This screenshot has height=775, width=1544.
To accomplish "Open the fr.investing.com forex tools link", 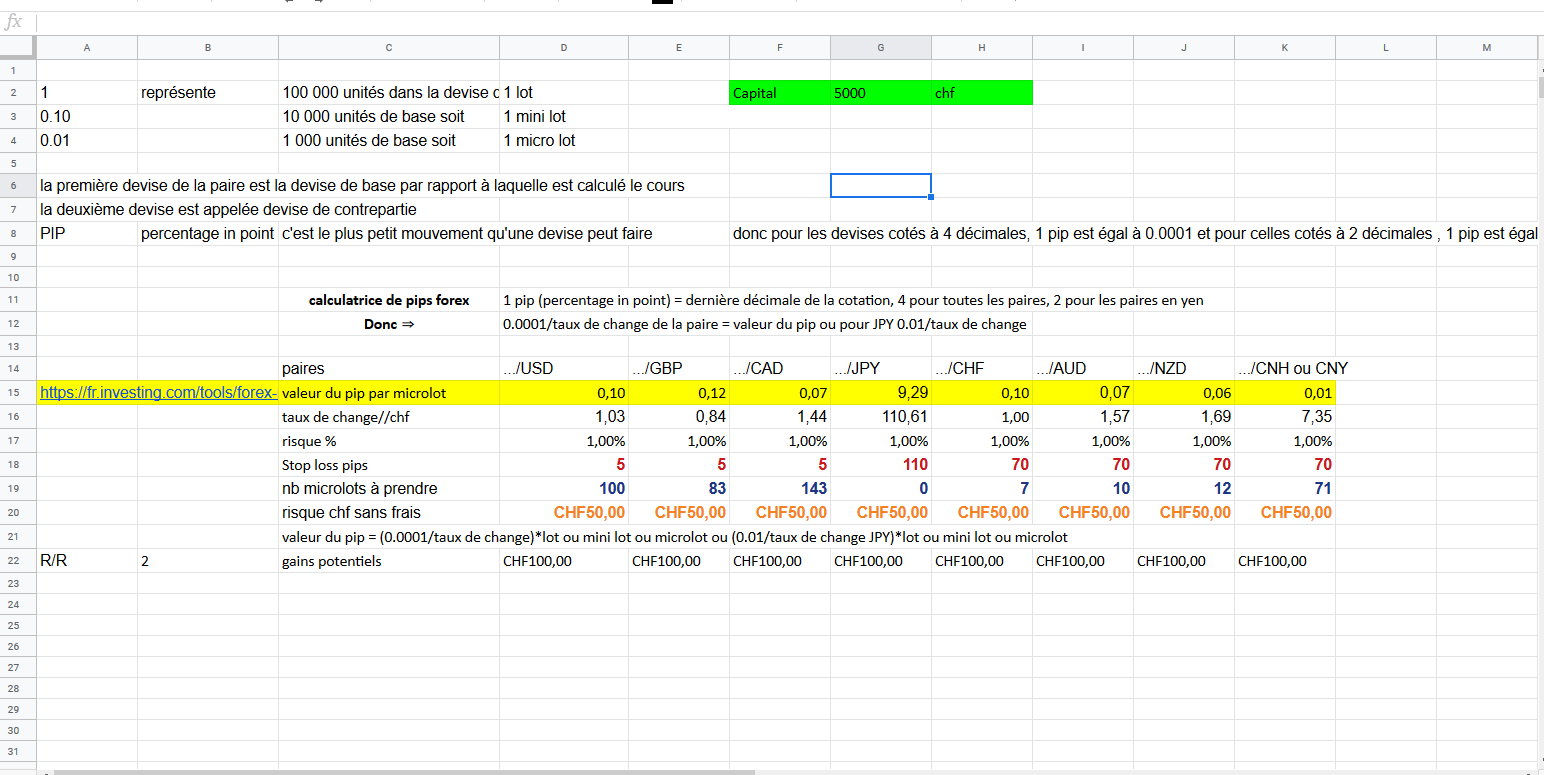I will [158, 393].
